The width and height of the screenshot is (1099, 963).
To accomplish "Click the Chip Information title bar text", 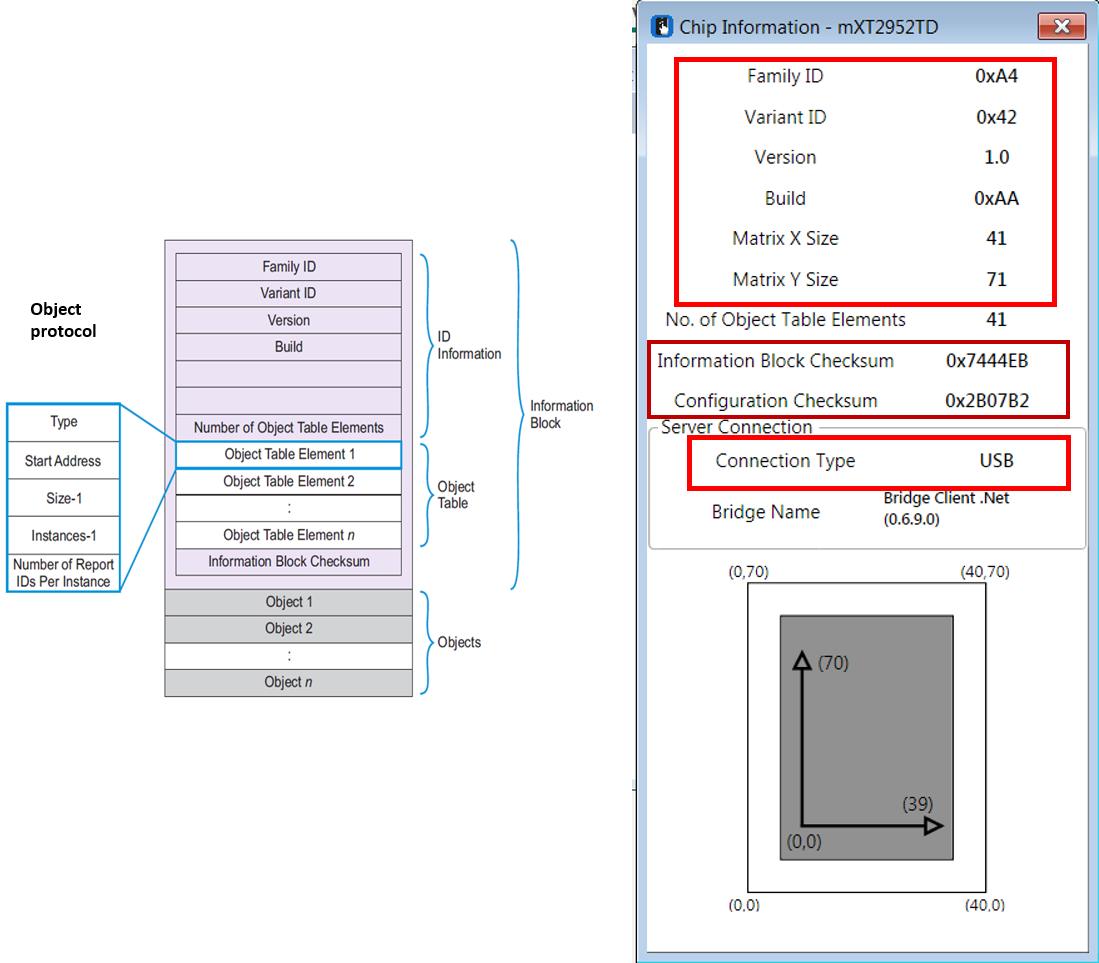I will (x=808, y=27).
